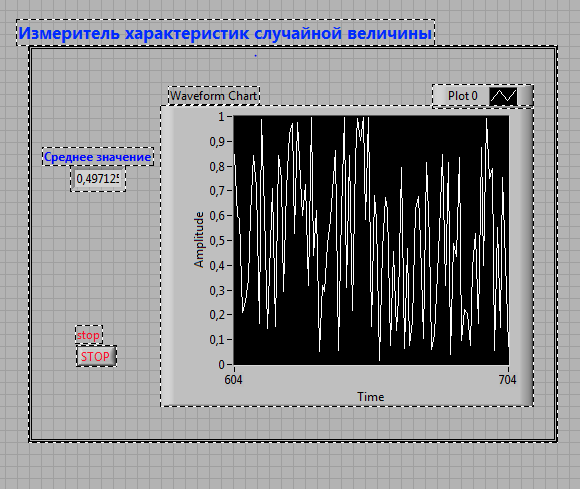Select the 'Среднее значение' label
580x489 pixels.
point(98,157)
